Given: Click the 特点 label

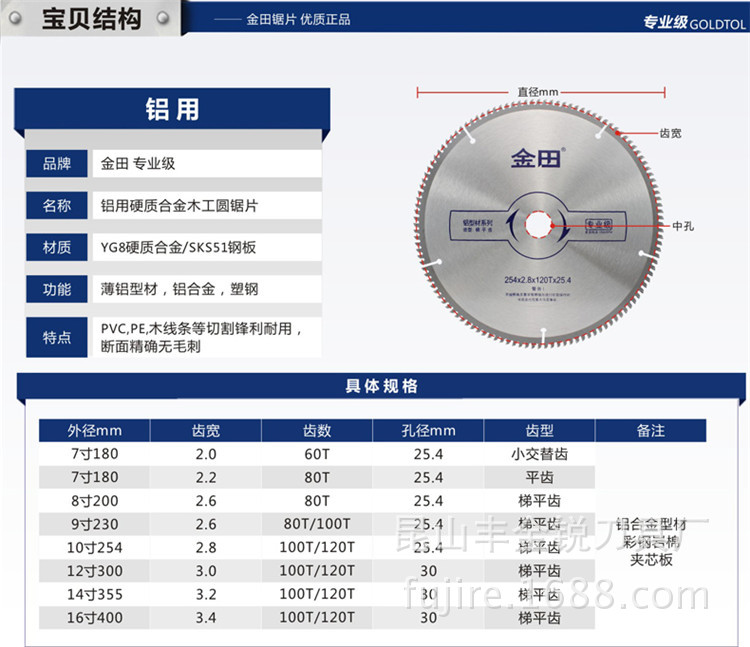Looking at the screenshot, I should click(x=57, y=337).
